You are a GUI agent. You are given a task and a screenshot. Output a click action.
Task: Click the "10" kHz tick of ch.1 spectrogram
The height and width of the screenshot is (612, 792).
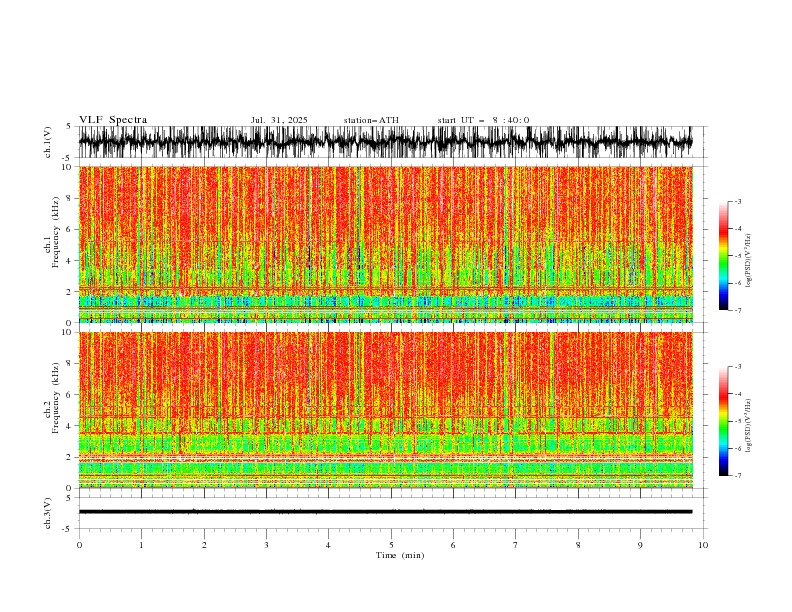pyautogui.click(x=69, y=167)
